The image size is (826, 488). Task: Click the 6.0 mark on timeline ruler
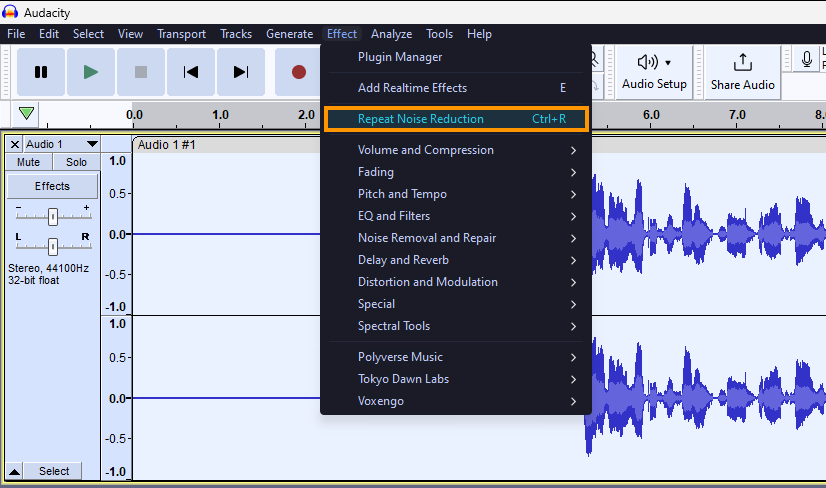coord(651,114)
